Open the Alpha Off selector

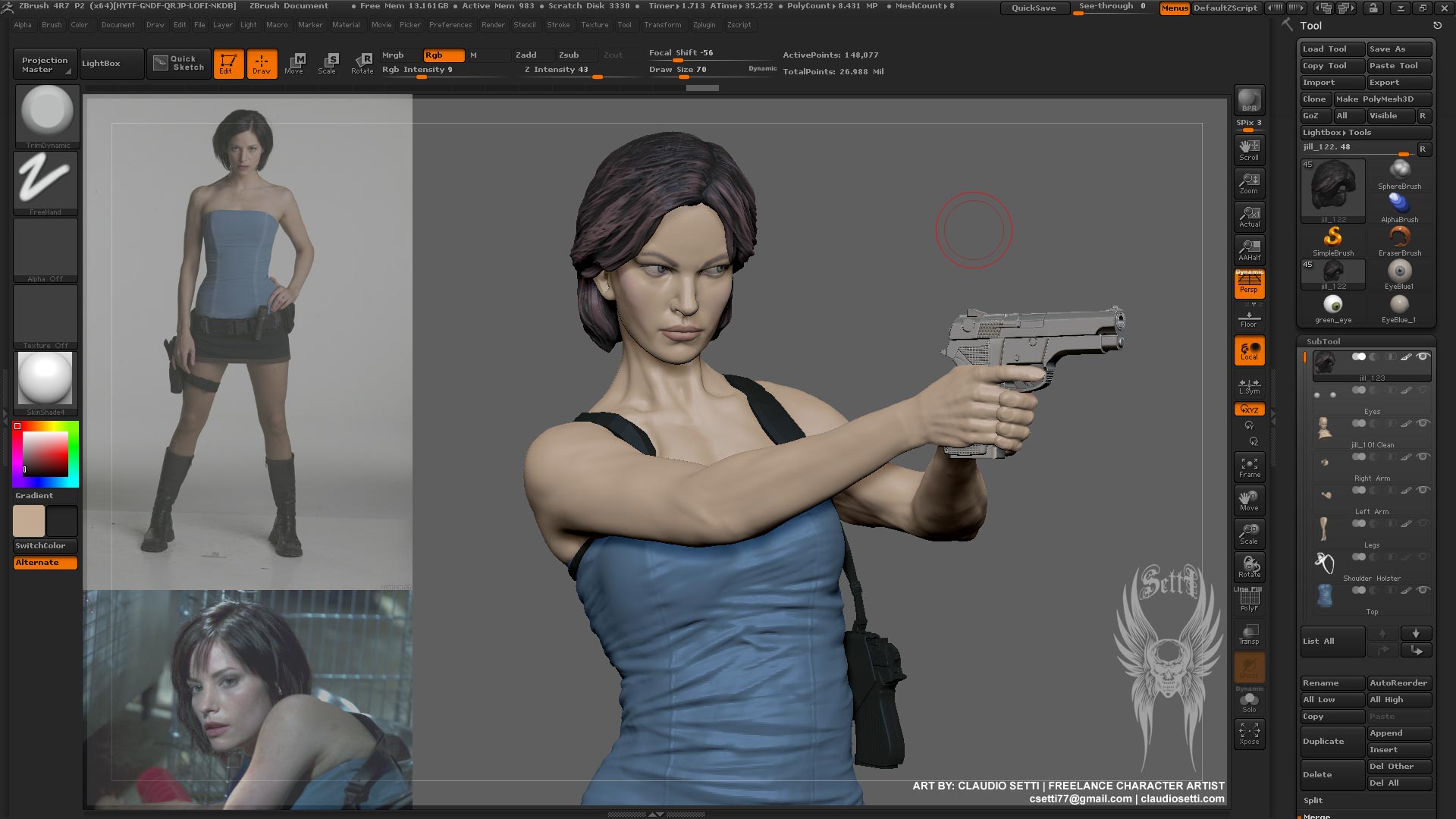click(46, 250)
